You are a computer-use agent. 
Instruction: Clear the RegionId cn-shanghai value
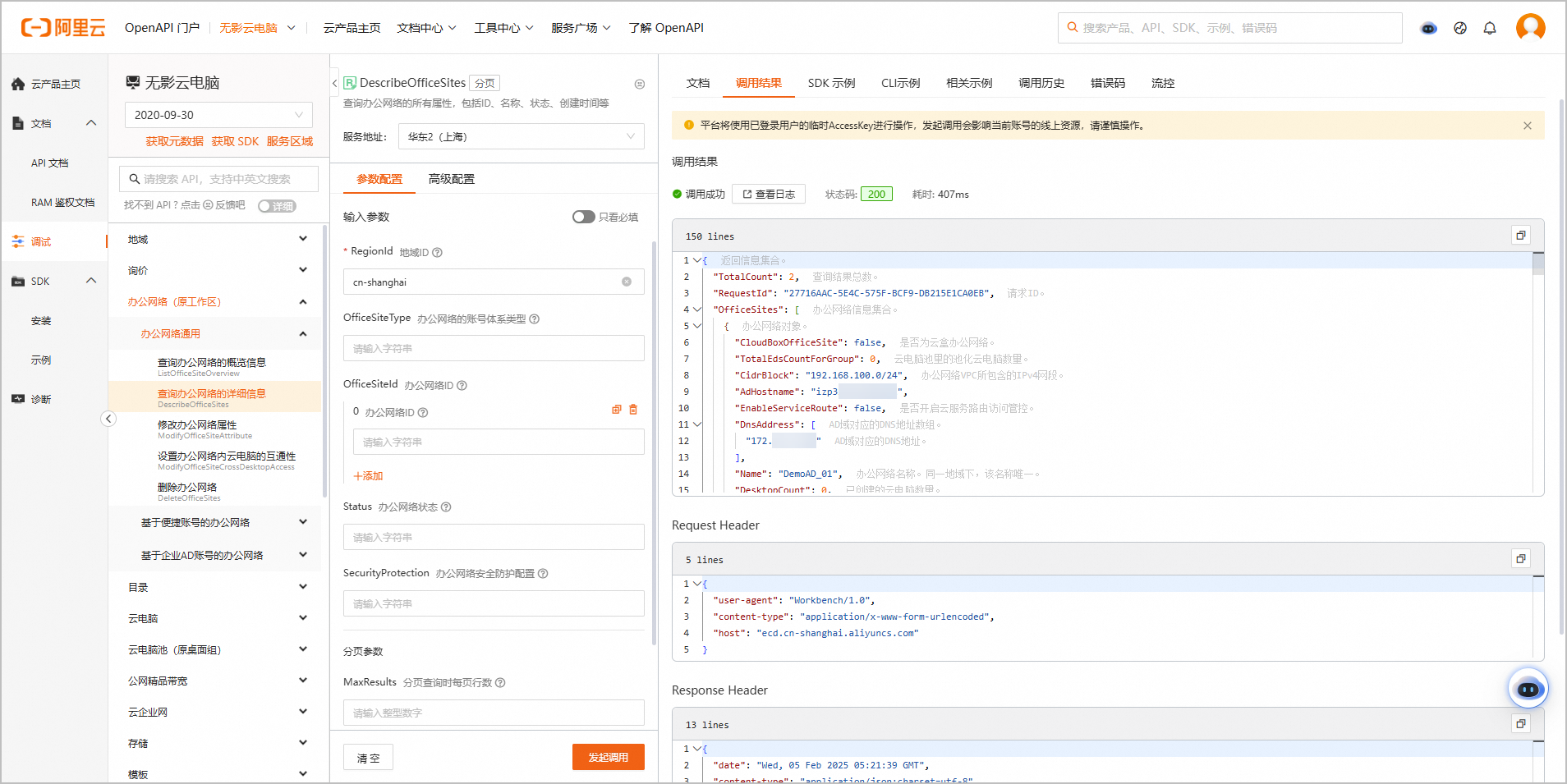[627, 282]
